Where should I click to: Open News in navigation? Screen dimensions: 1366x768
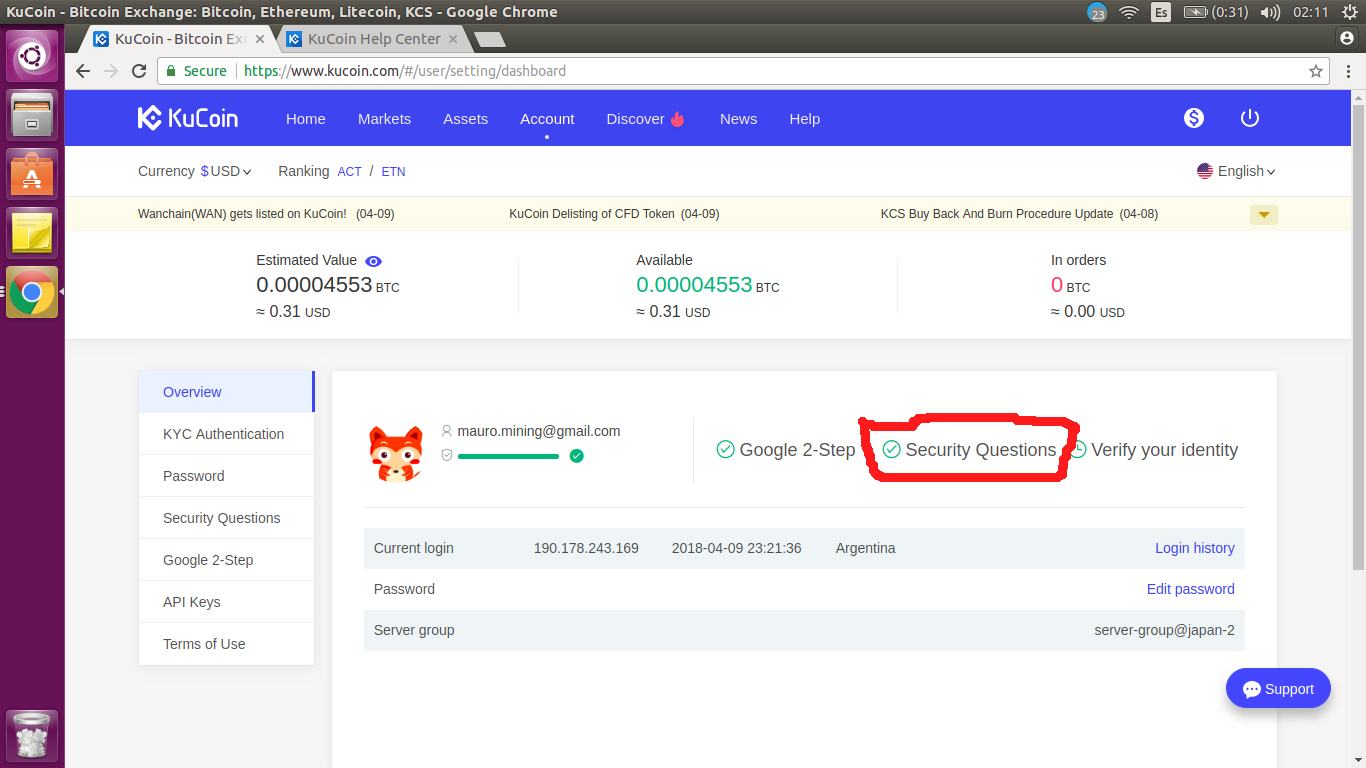(x=738, y=118)
